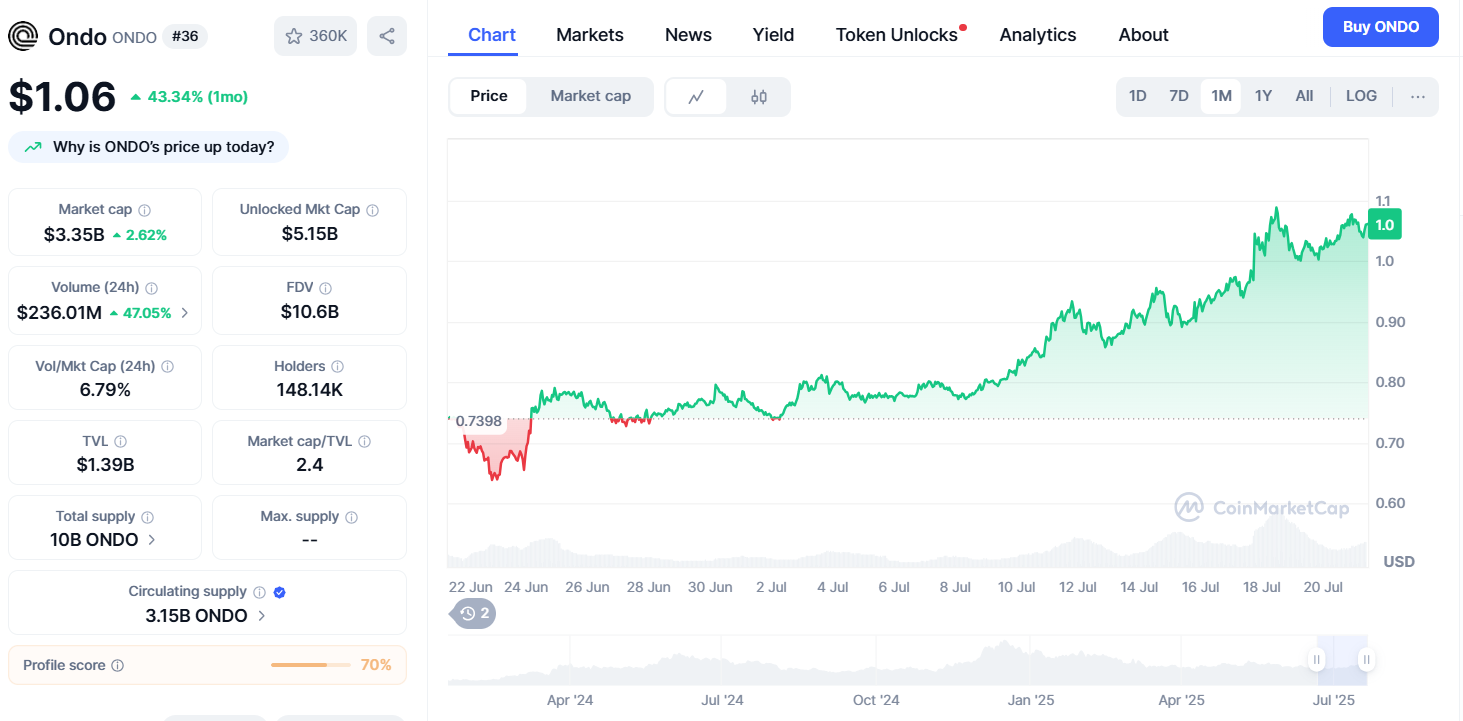Click the share icon next to watchlist
This screenshot has width=1463, height=721.
(387, 36)
